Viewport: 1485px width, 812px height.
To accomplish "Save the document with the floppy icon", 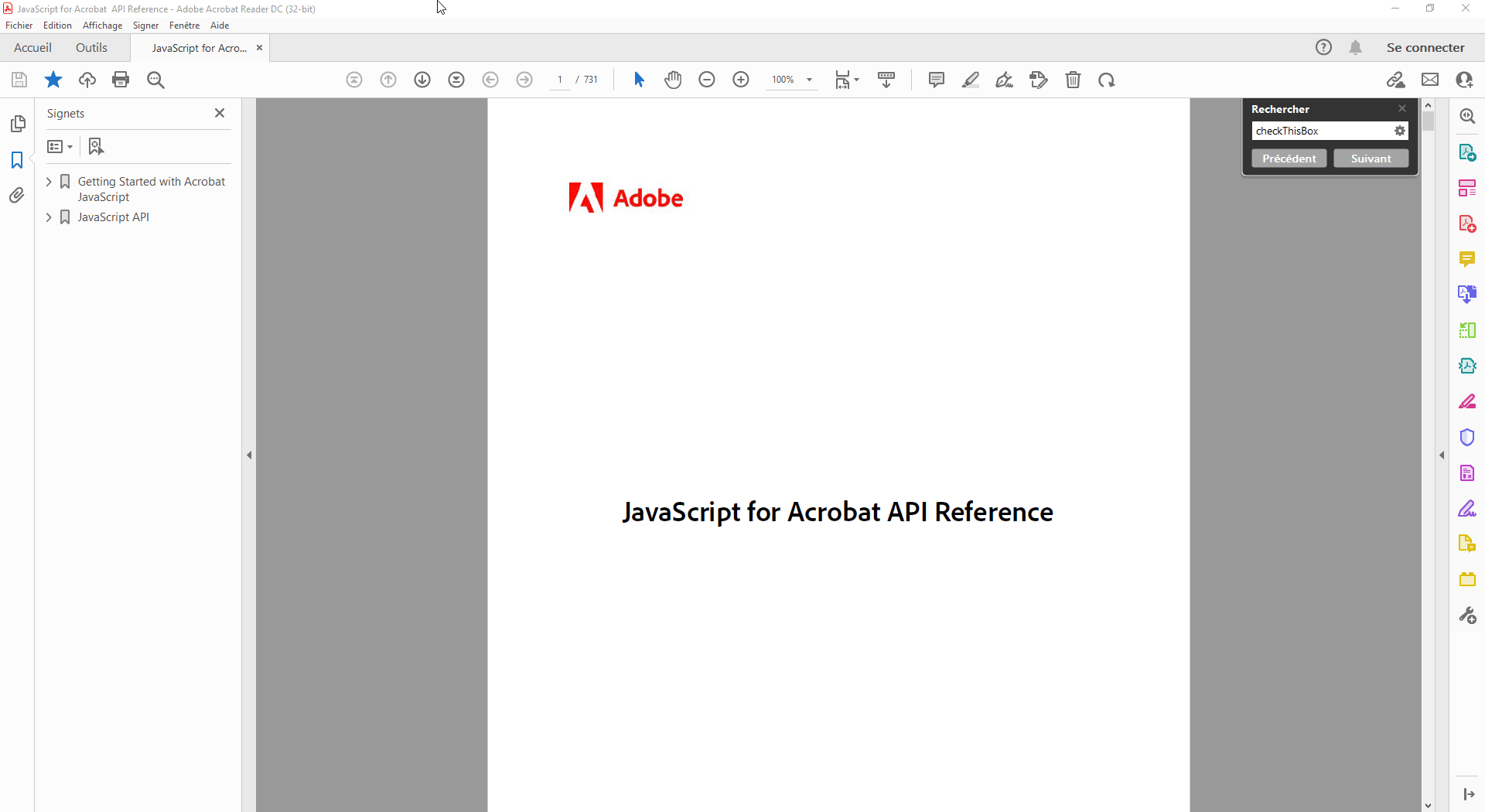I will click(19, 80).
